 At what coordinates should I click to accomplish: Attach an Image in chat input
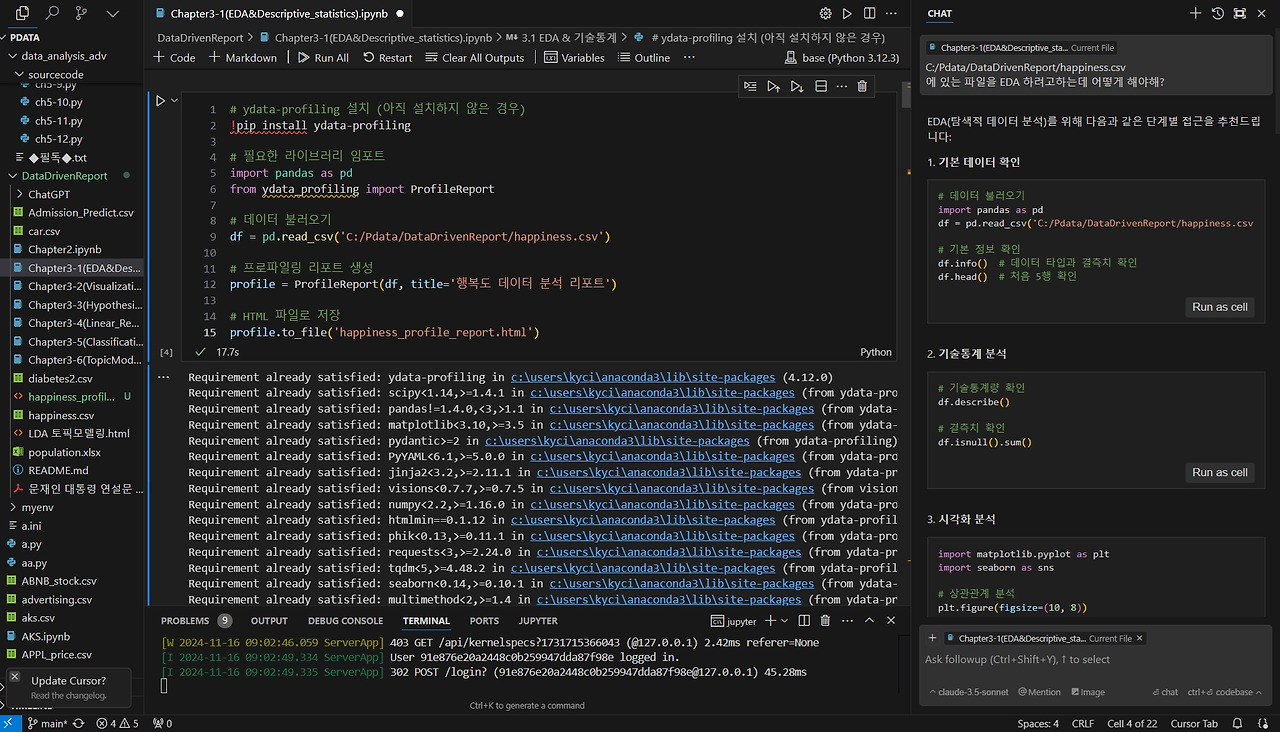[1086, 692]
